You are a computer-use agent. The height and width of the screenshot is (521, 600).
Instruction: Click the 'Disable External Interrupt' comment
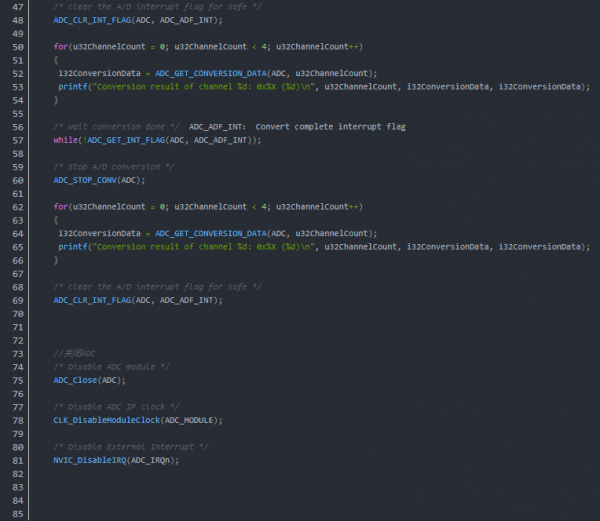[x=130, y=446]
